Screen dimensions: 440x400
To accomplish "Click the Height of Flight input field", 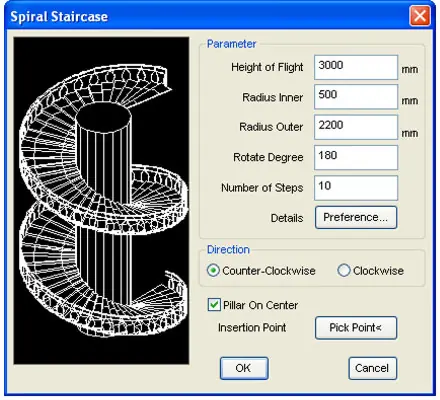I will click(356, 67).
